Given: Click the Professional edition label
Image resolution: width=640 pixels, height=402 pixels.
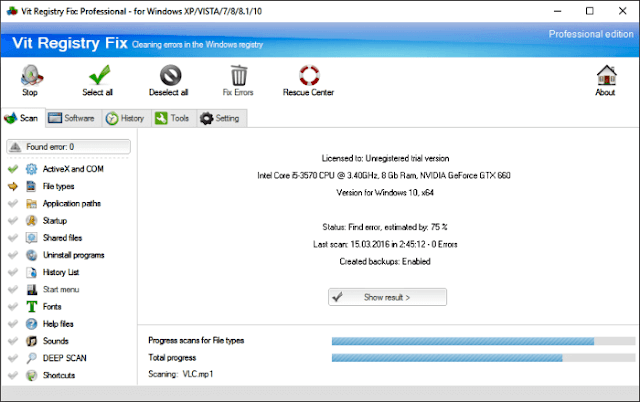Looking at the screenshot, I should coord(591,34).
